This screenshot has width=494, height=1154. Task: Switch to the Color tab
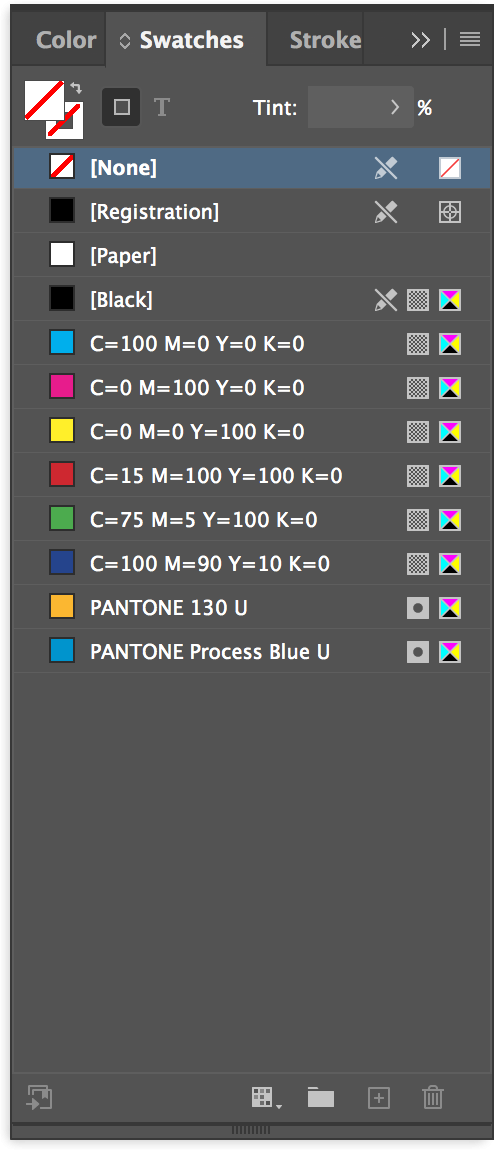(66, 40)
